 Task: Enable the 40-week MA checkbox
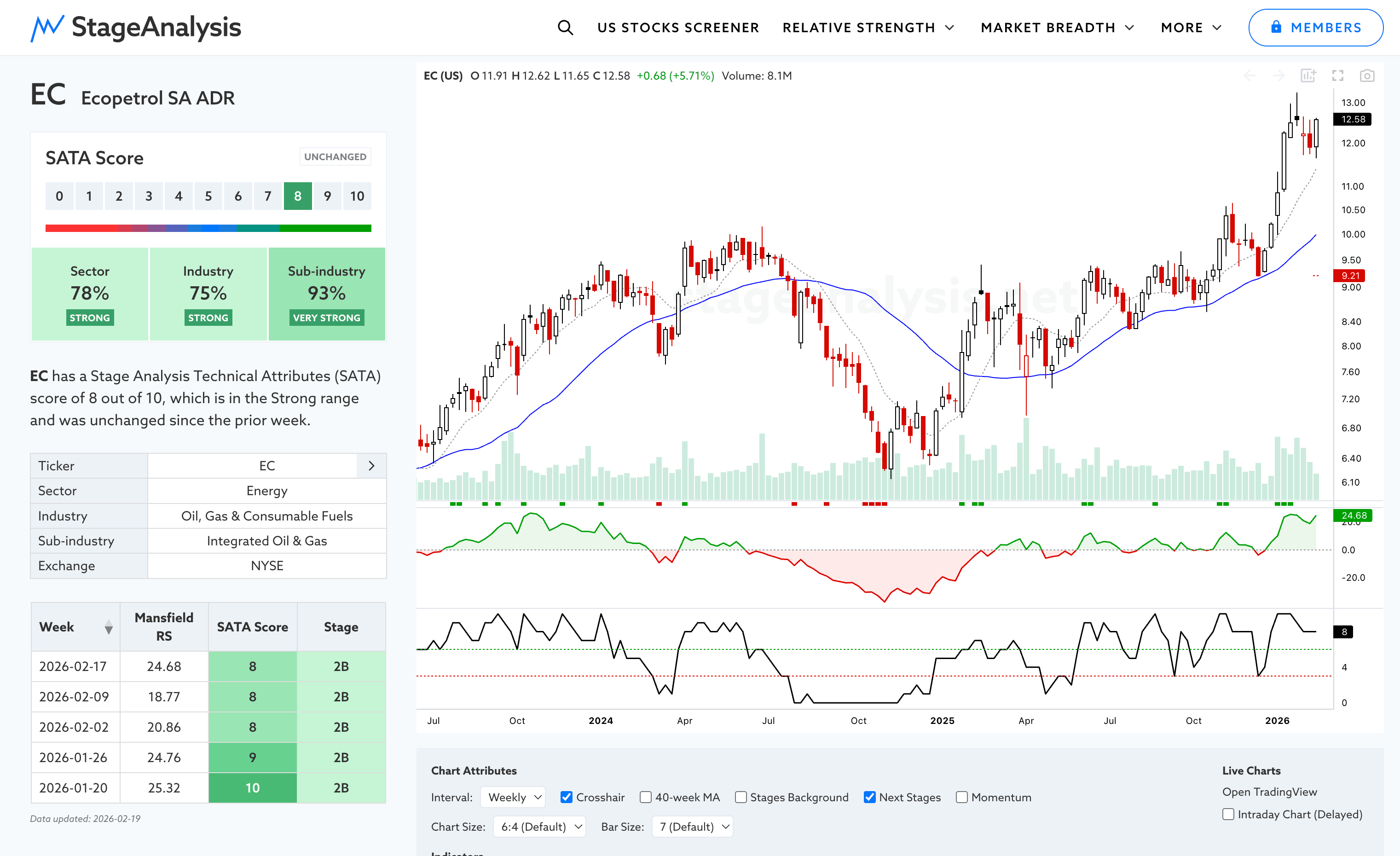point(645,797)
